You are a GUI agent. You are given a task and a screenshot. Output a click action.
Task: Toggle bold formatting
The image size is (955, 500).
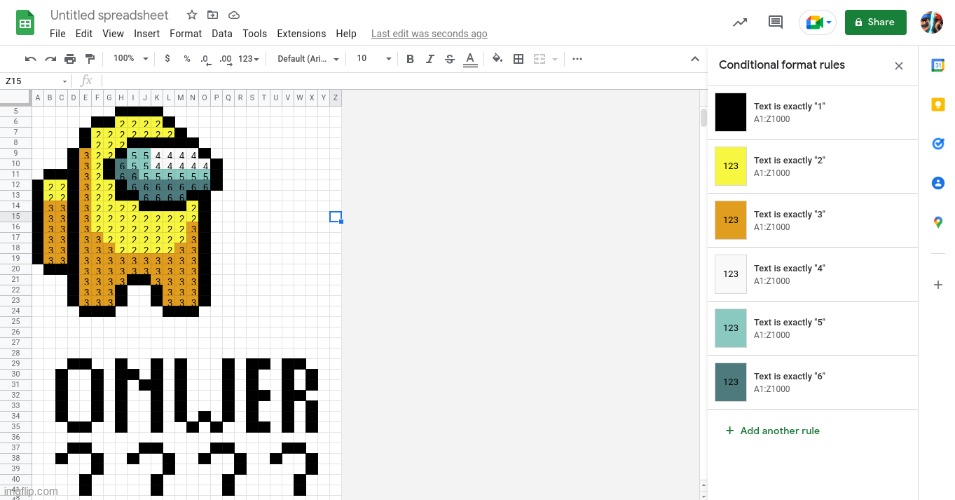[410, 59]
